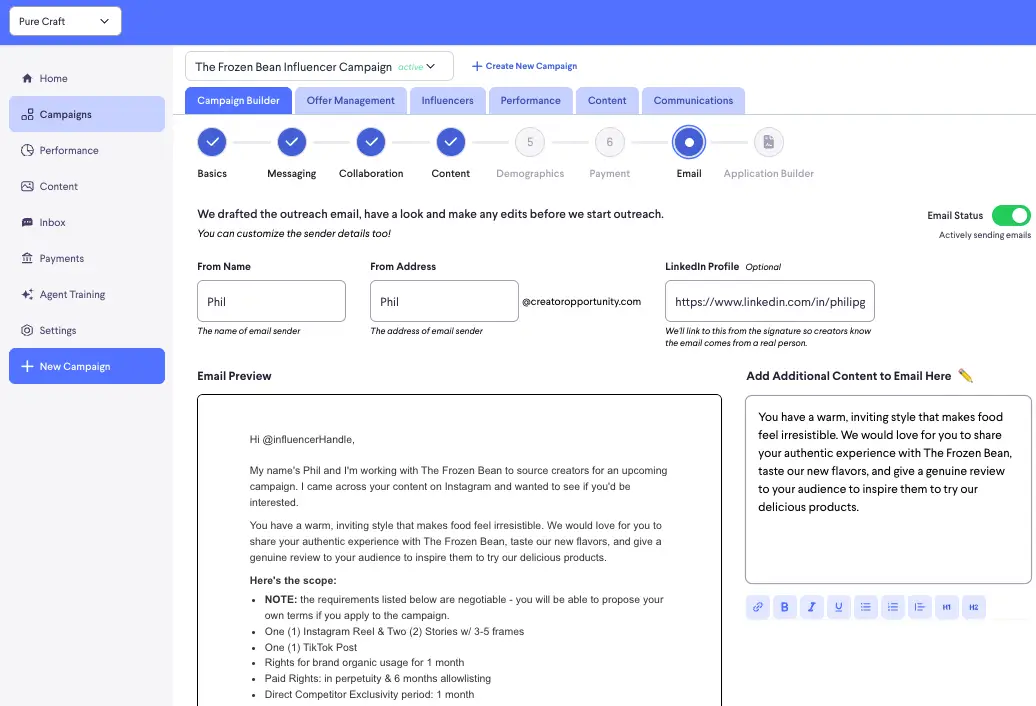The image size is (1036, 706).
Task: Click the pencil icon beside Add Additional Content
Action: (965, 376)
